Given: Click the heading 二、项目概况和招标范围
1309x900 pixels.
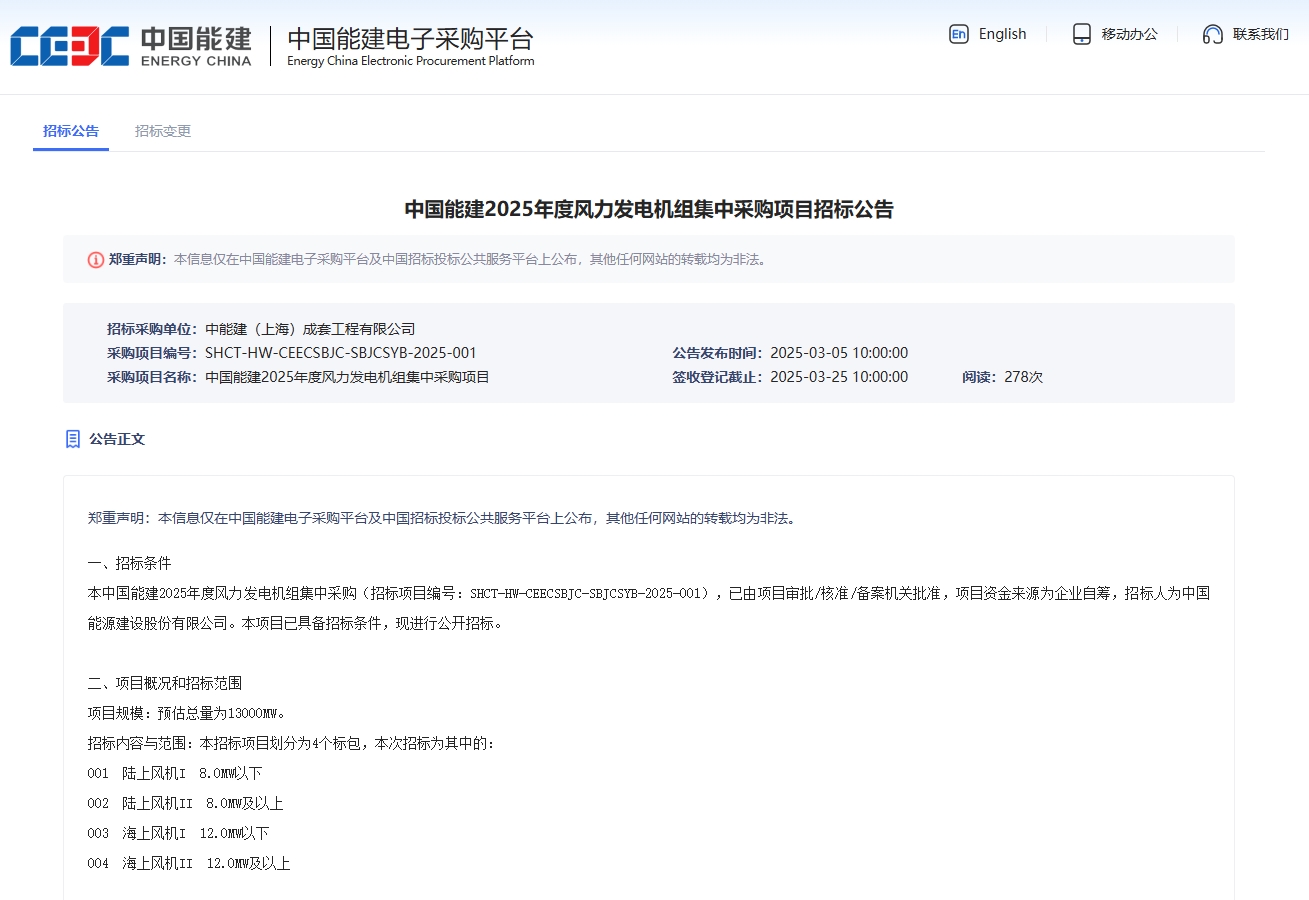Looking at the screenshot, I should [x=165, y=683].
